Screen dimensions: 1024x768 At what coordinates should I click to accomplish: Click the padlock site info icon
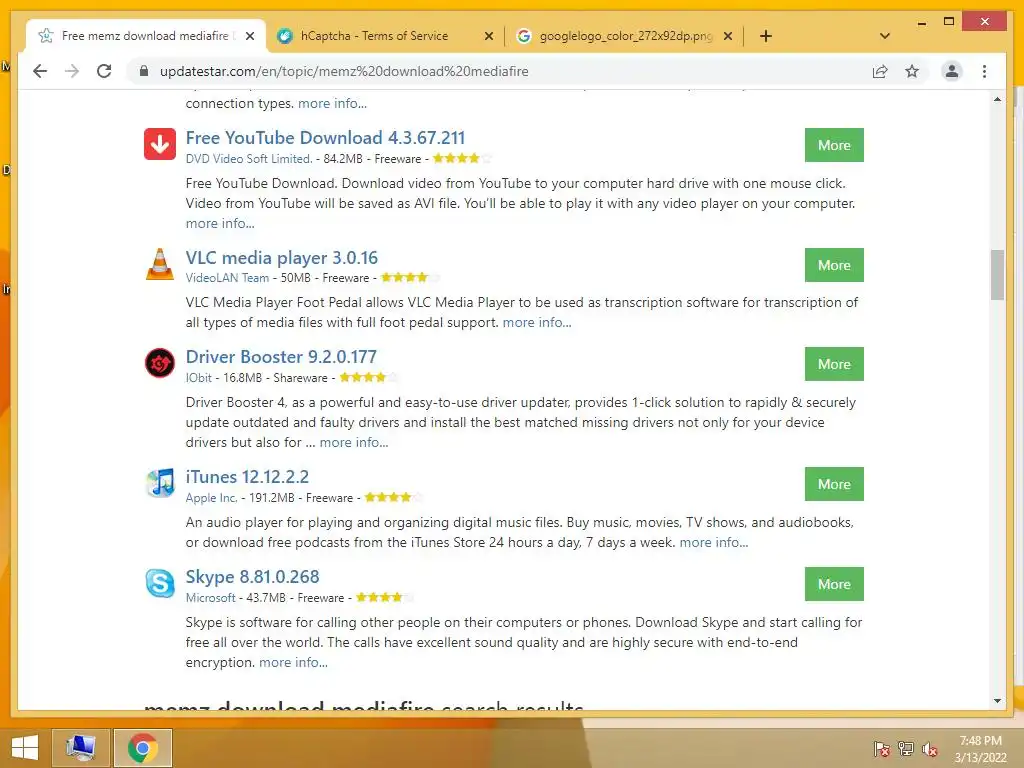(144, 71)
